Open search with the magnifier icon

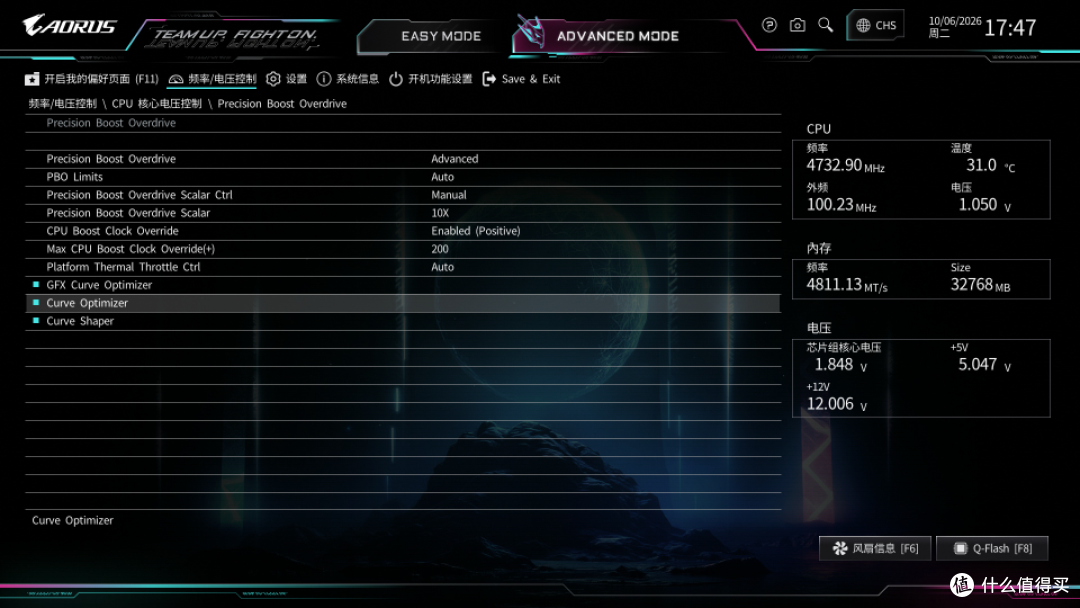pos(825,25)
